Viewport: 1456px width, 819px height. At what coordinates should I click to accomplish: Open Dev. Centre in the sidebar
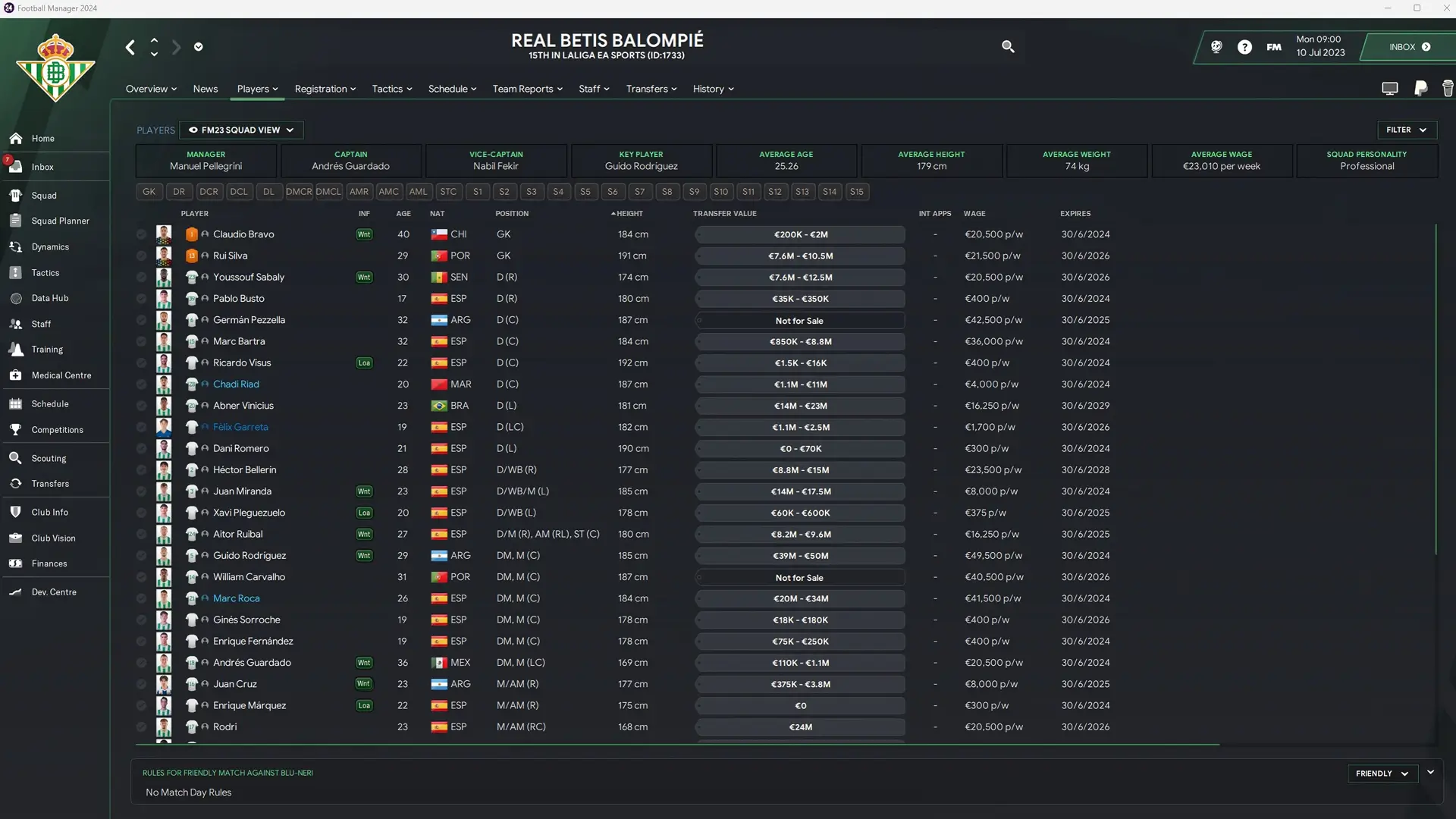55,592
